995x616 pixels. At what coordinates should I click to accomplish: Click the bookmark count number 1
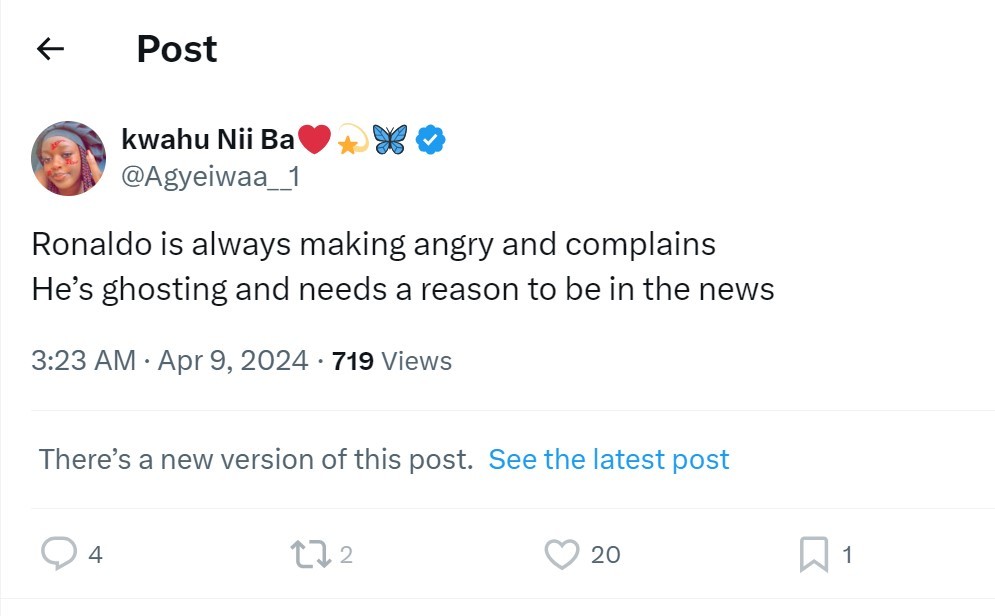click(x=847, y=554)
